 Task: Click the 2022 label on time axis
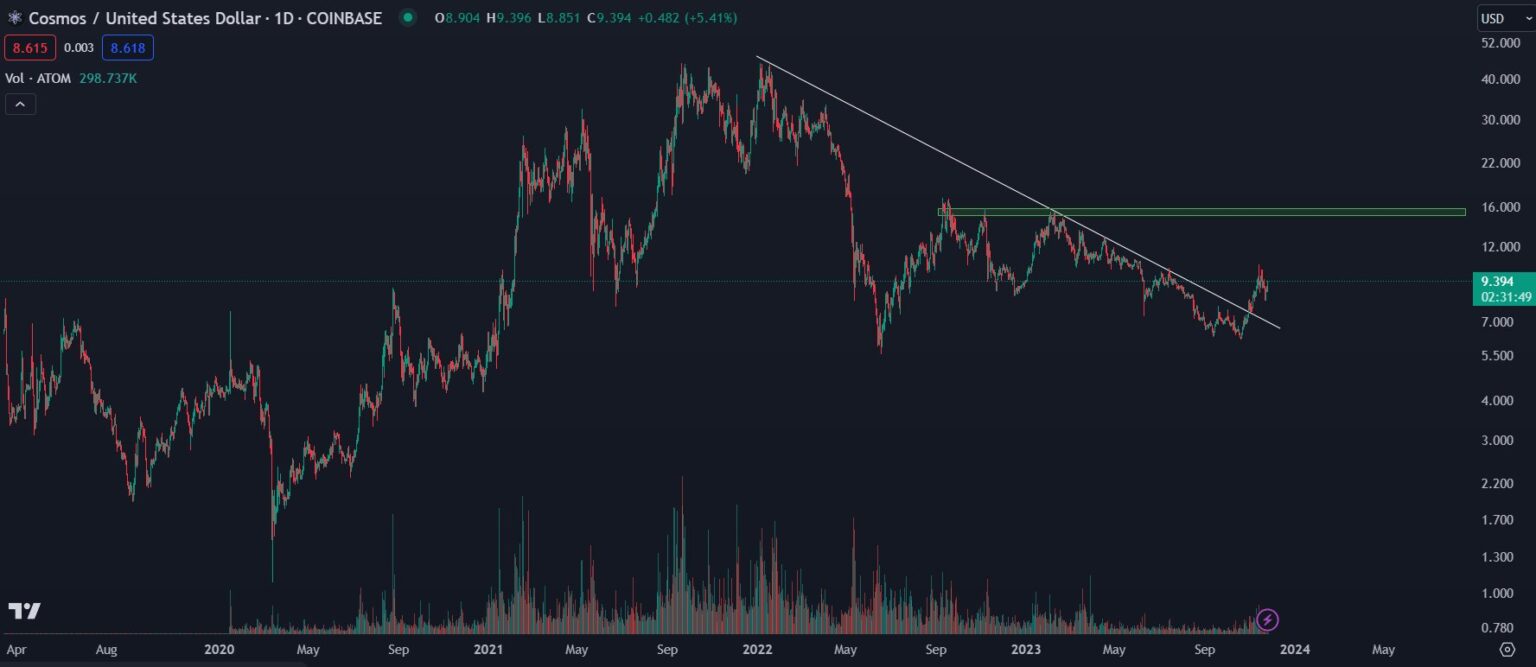[x=757, y=650]
